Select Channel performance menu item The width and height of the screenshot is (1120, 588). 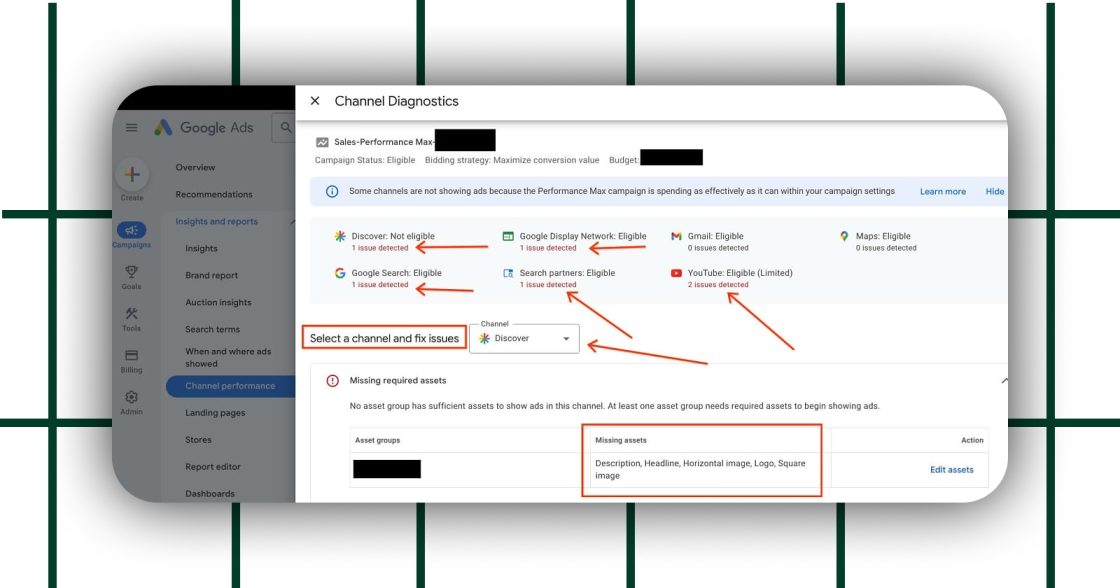coord(230,386)
